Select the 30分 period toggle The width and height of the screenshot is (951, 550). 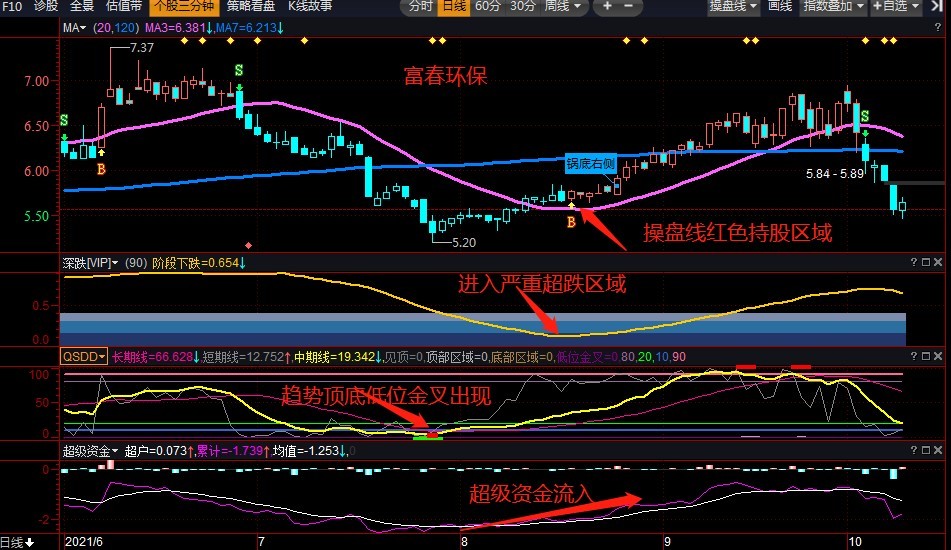point(522,7)
